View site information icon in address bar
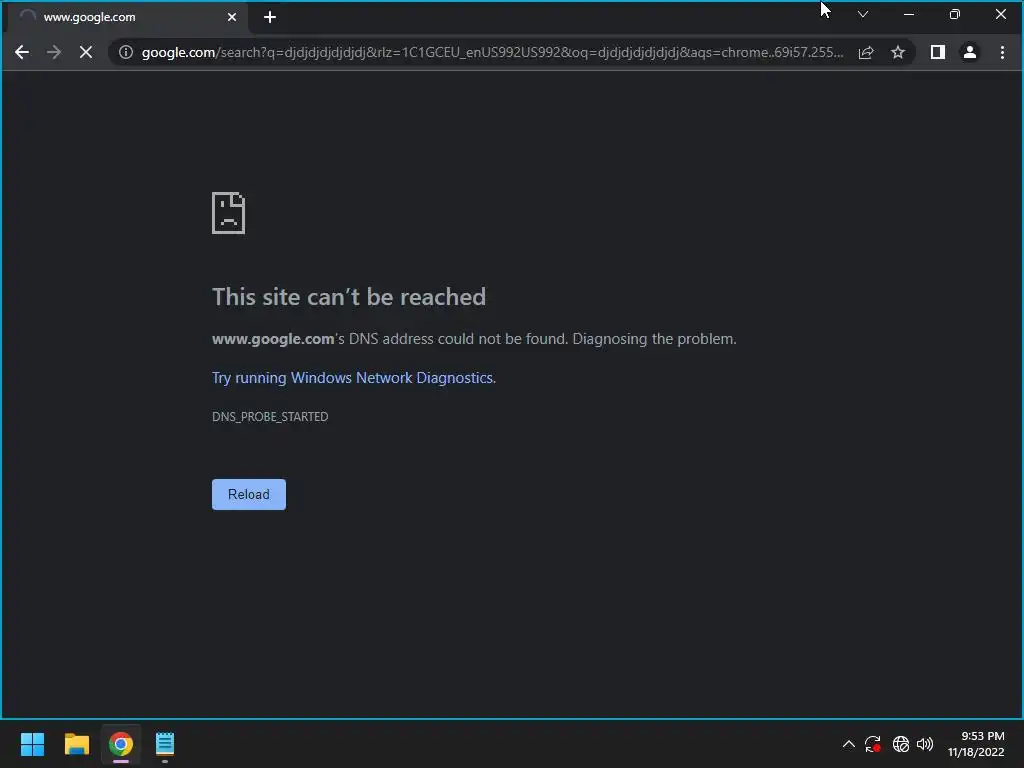The image size is (1024, 768). point(125,52)
